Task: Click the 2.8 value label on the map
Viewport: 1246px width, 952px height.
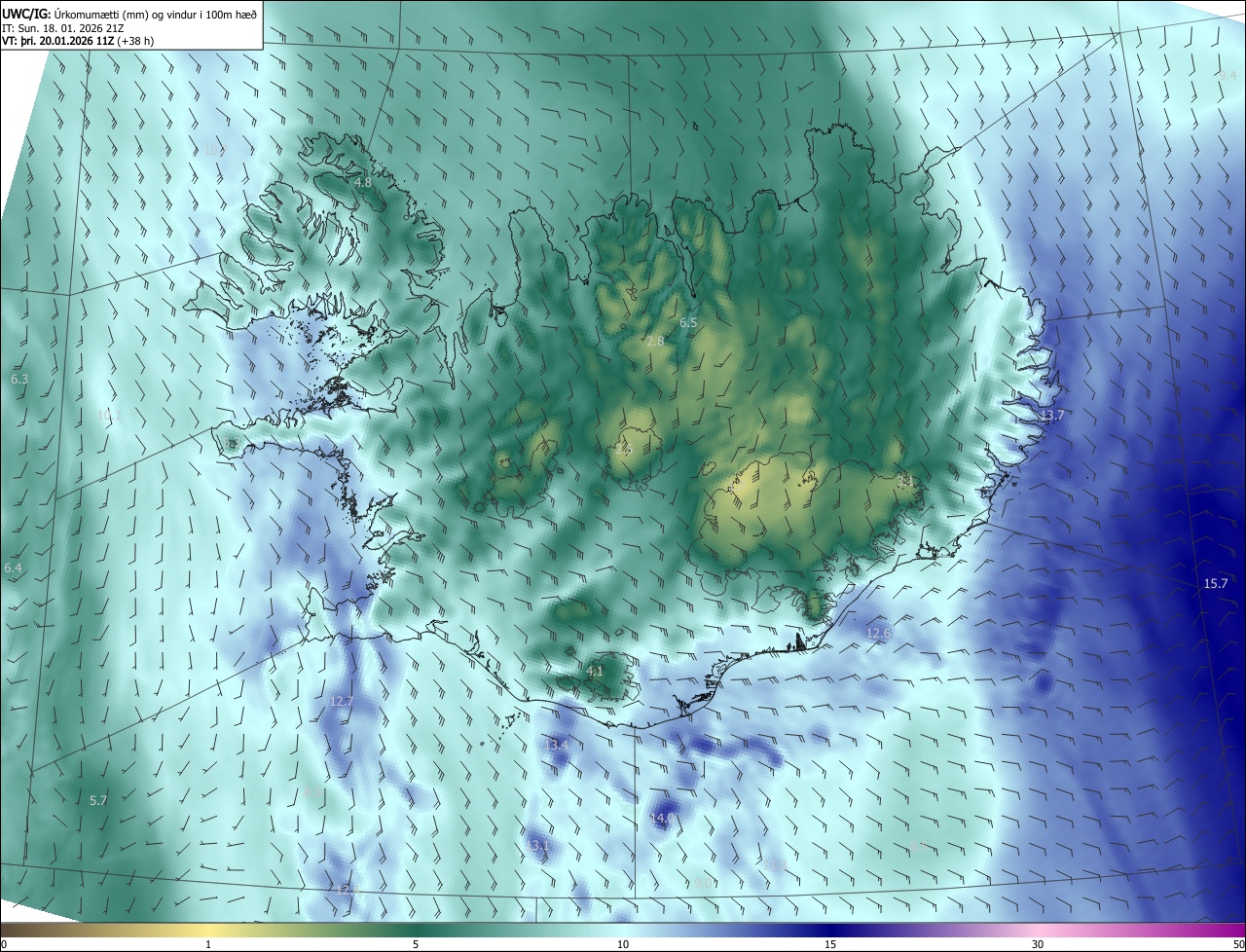Action: 655,342
